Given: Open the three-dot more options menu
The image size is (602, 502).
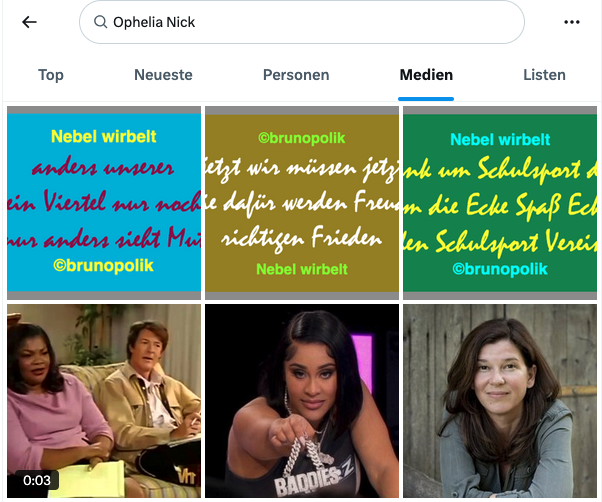Looking at the screenshot, I should [x=572, y=22].
